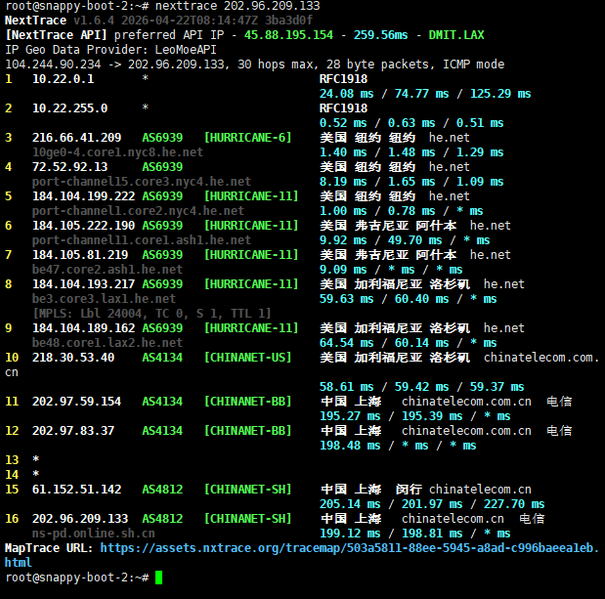
Task: Click the MapTrace URL link
Action: pyautogui.click(x=301, y=555)
